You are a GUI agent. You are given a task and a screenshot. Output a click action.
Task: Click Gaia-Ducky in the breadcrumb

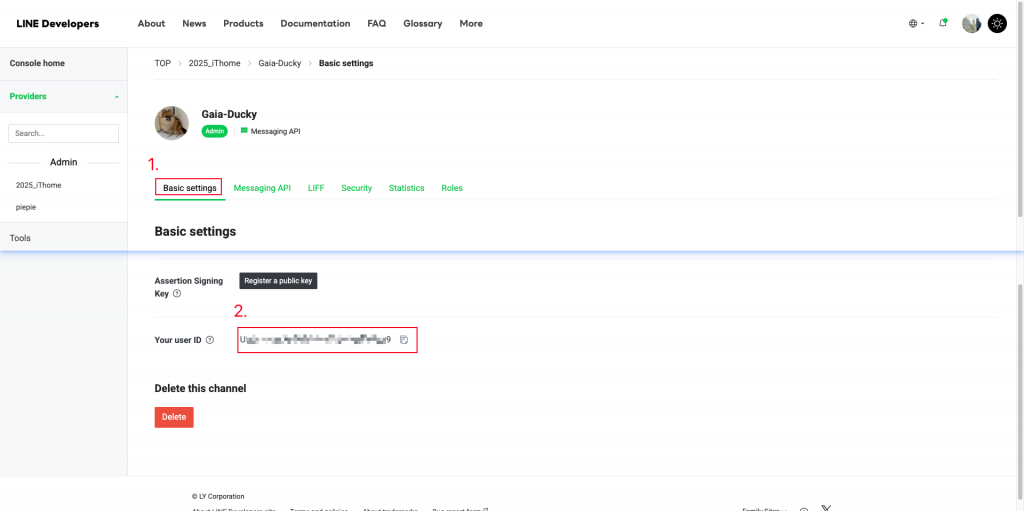coord(280,63)
